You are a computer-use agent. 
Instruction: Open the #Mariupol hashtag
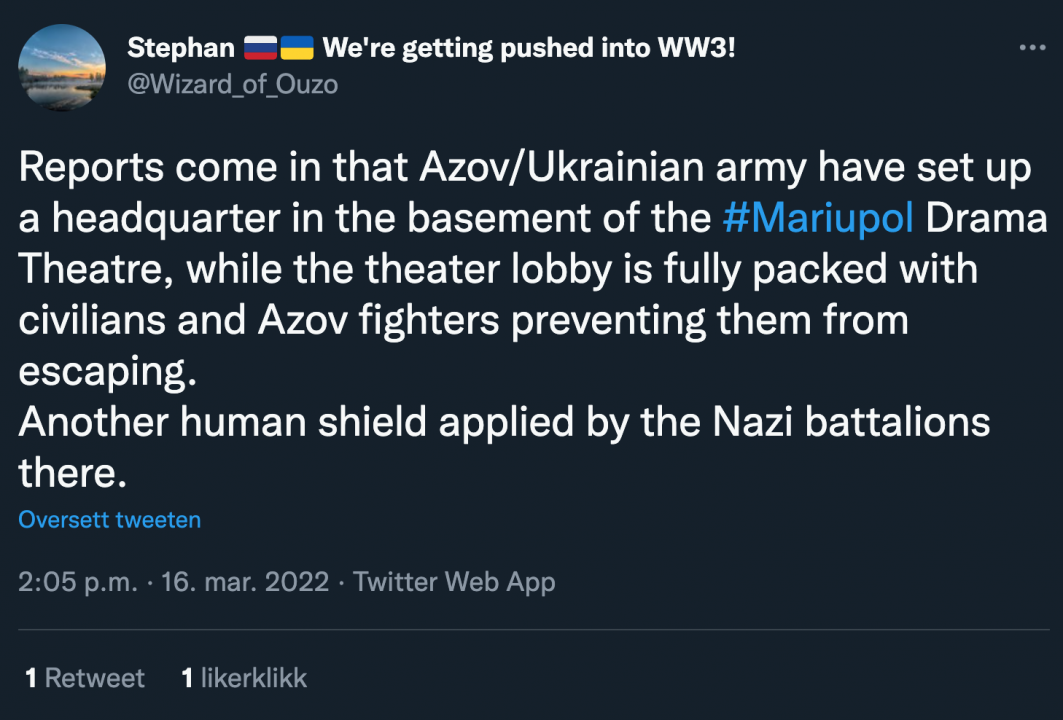[x=817, y=218]
